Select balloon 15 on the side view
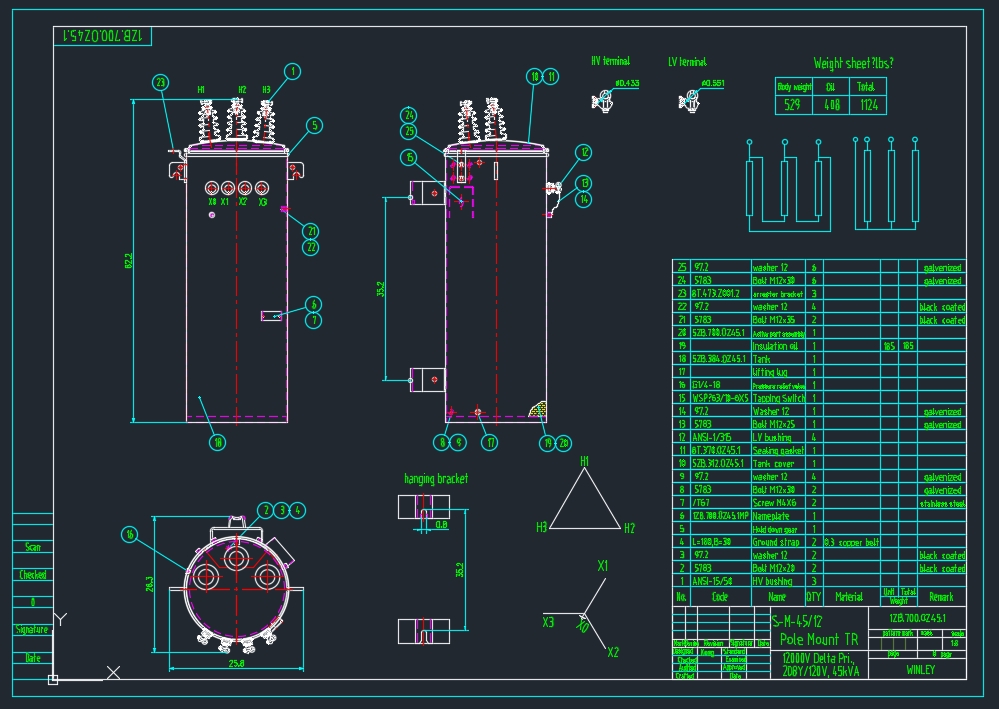999x709 pixels. click(409, 157)
